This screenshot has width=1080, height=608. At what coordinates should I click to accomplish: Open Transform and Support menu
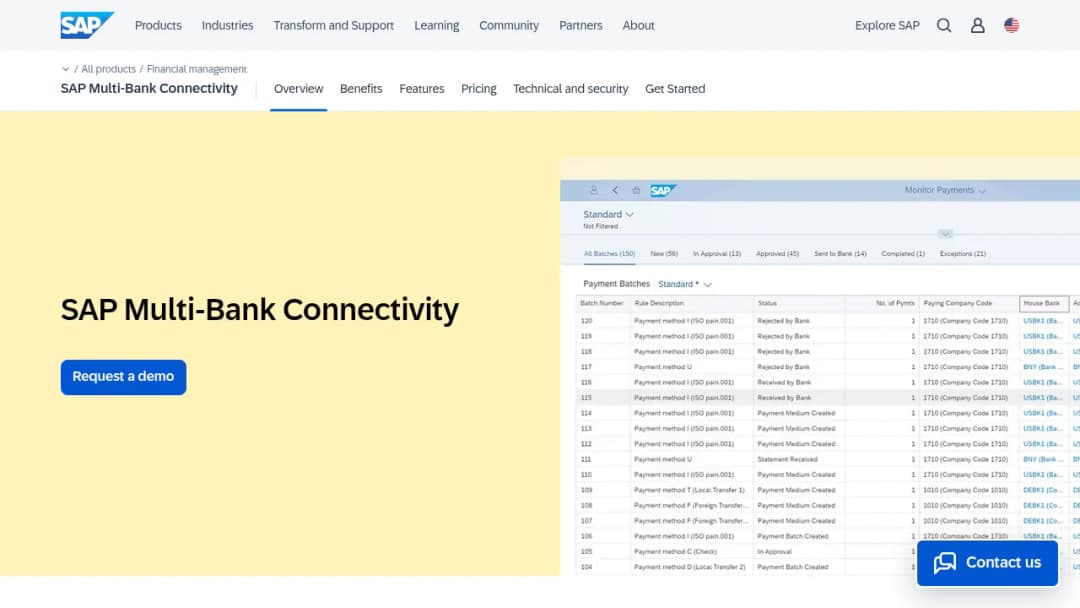coord(333,25)
